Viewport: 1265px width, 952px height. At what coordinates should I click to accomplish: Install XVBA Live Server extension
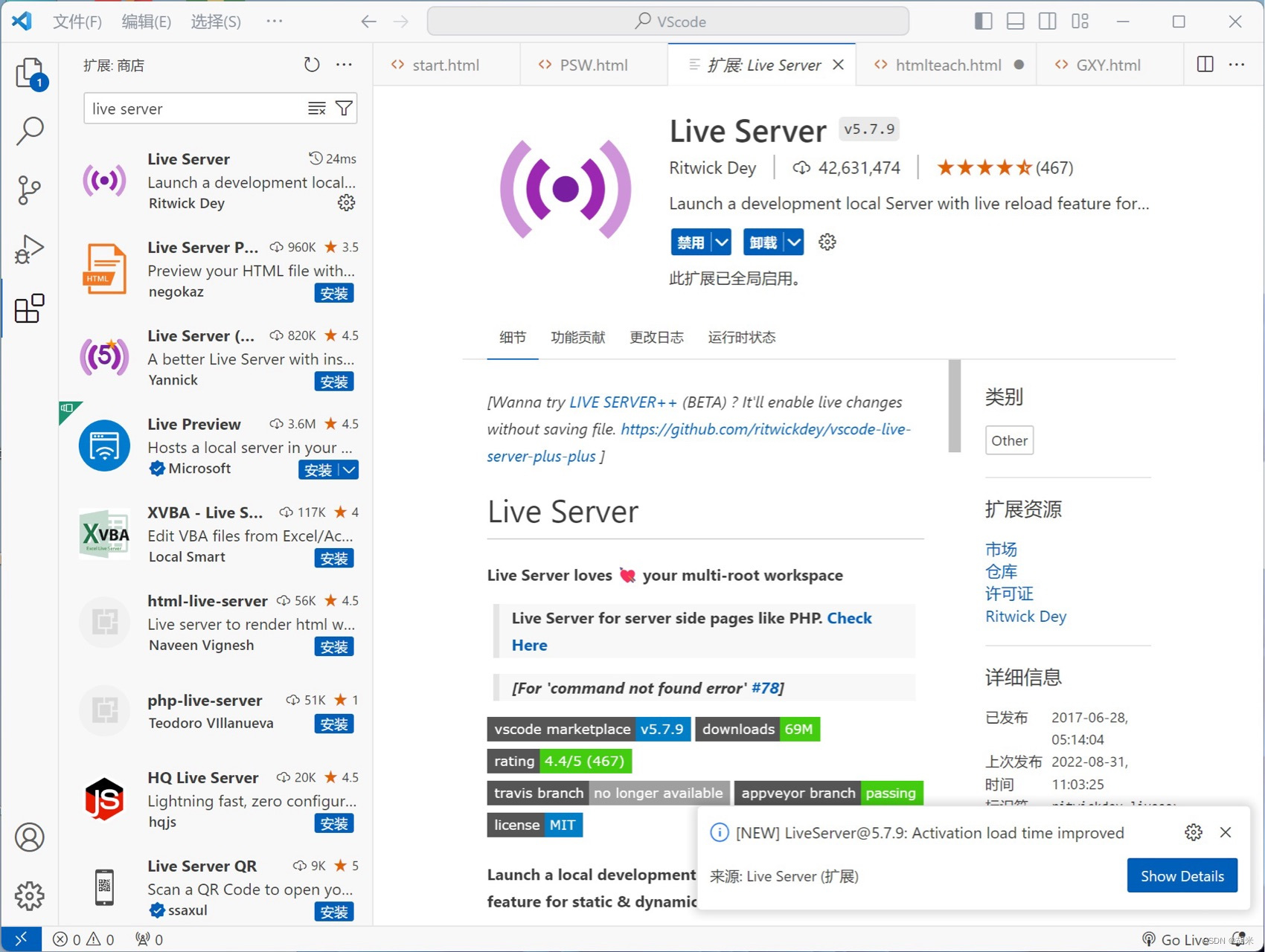[334, 559]
